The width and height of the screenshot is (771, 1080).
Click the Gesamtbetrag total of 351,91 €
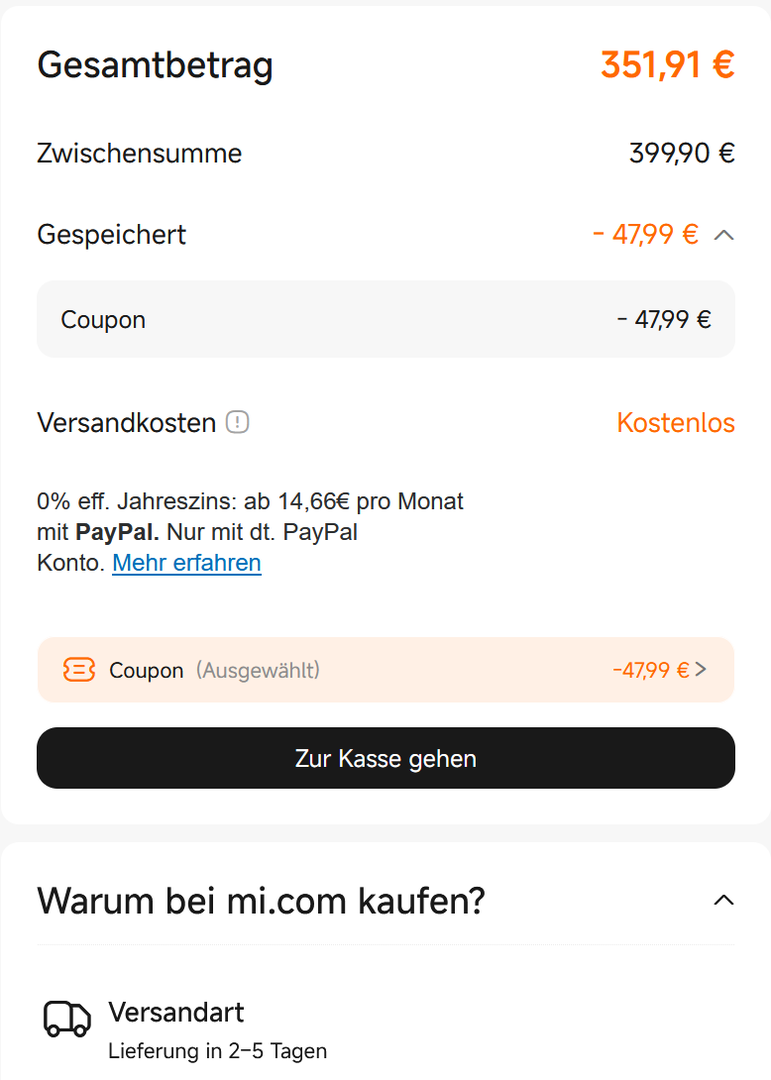[x=667, y=66]
